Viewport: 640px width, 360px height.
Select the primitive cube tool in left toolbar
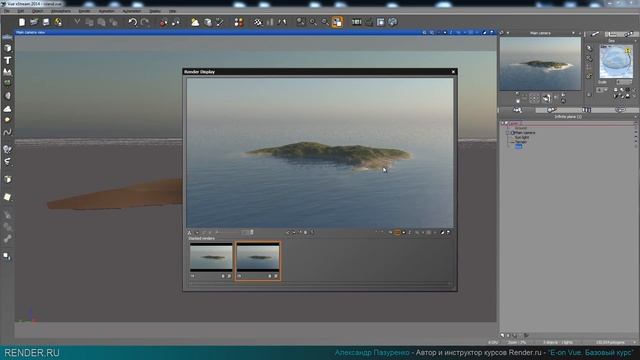[x=7, y=48]
